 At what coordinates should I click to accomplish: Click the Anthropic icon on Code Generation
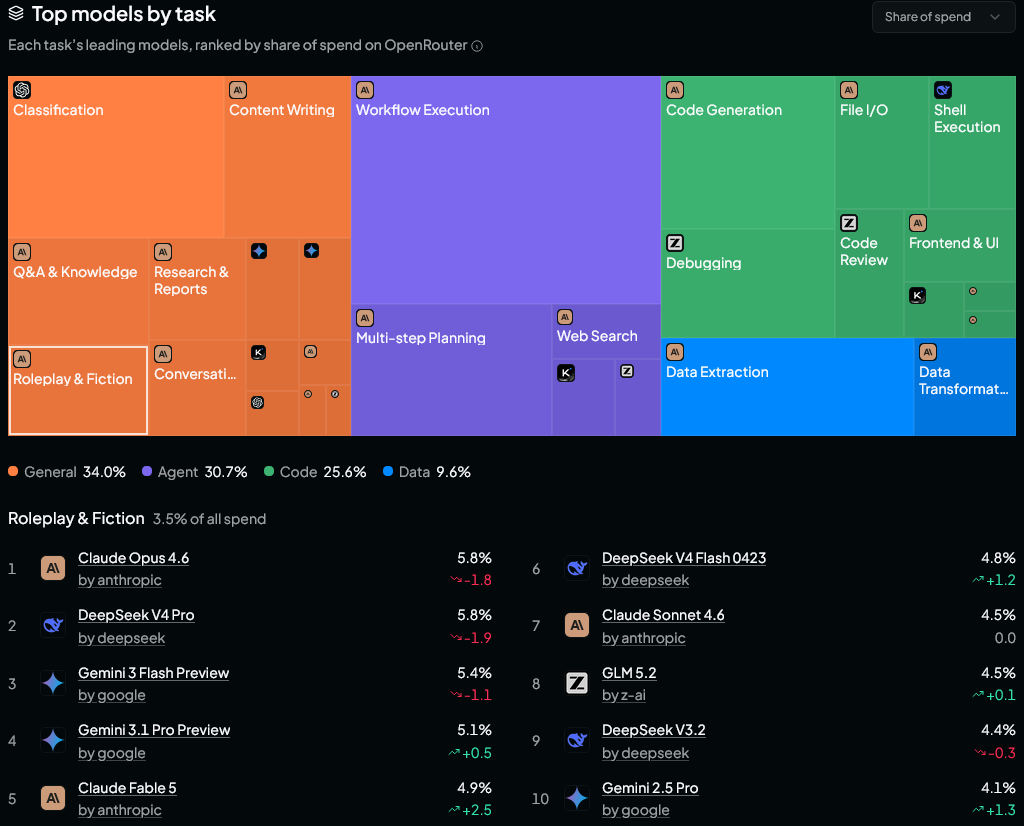675,89
